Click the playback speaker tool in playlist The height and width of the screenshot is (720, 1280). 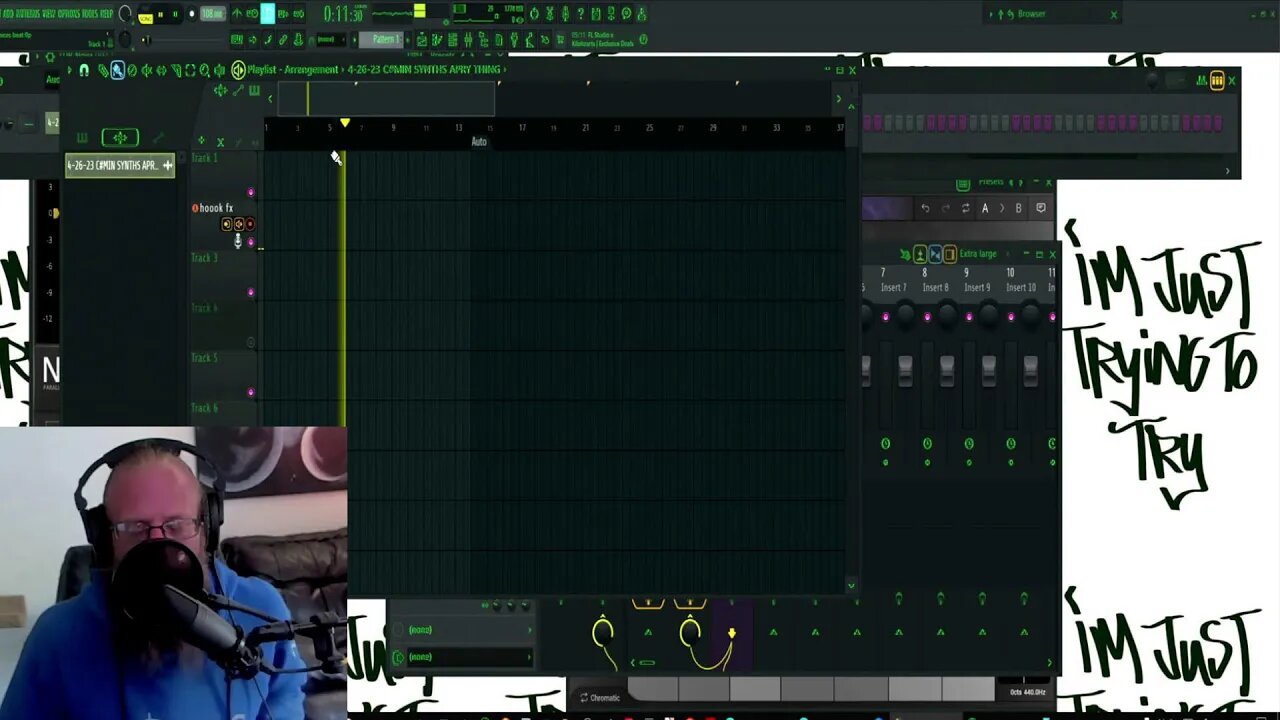click(219, 70)
